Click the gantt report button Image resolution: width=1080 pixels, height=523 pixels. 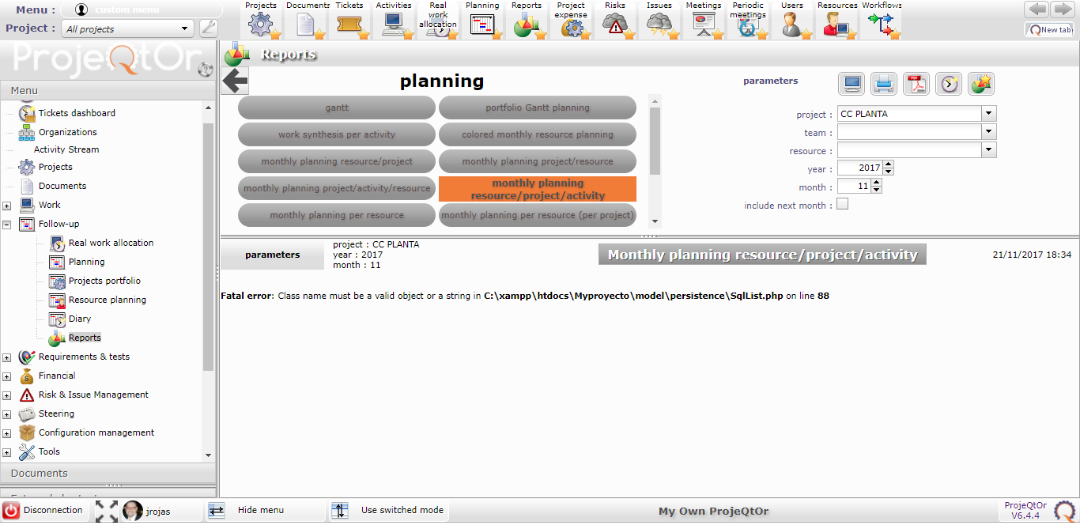(x=336, y=108)
